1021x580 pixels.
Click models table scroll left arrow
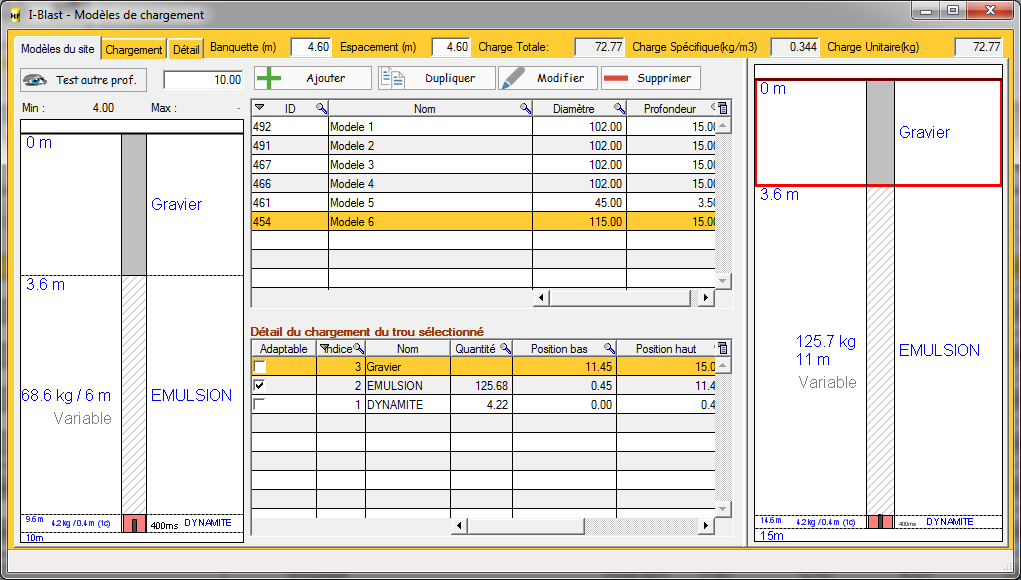click(541, 297)
